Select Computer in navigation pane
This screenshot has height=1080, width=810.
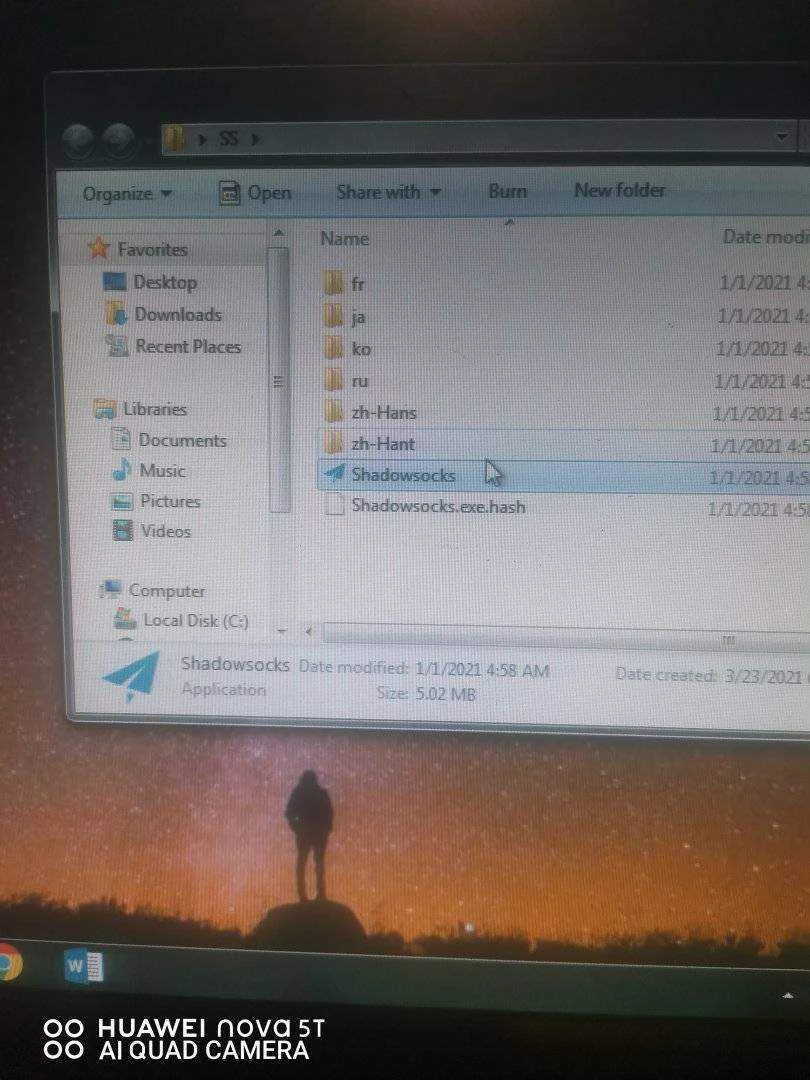pyautogui.click(x=167, y=591)
